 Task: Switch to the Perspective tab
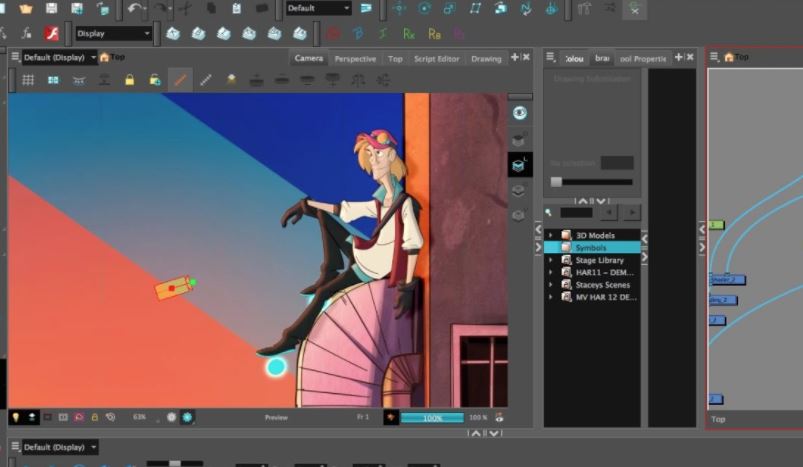355,59
